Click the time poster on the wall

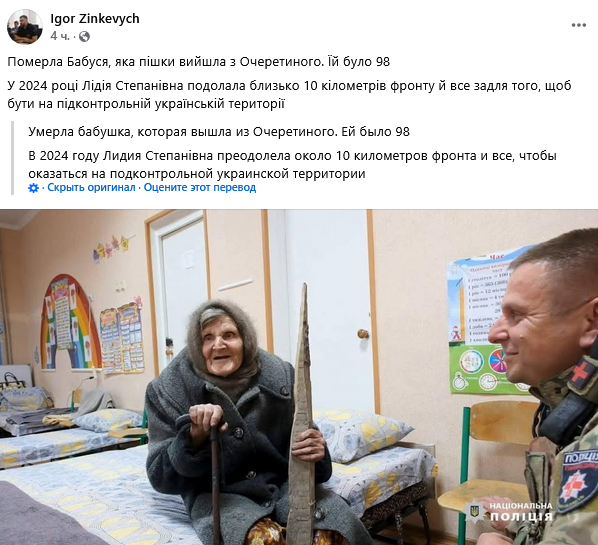click(x=484, y=323)
